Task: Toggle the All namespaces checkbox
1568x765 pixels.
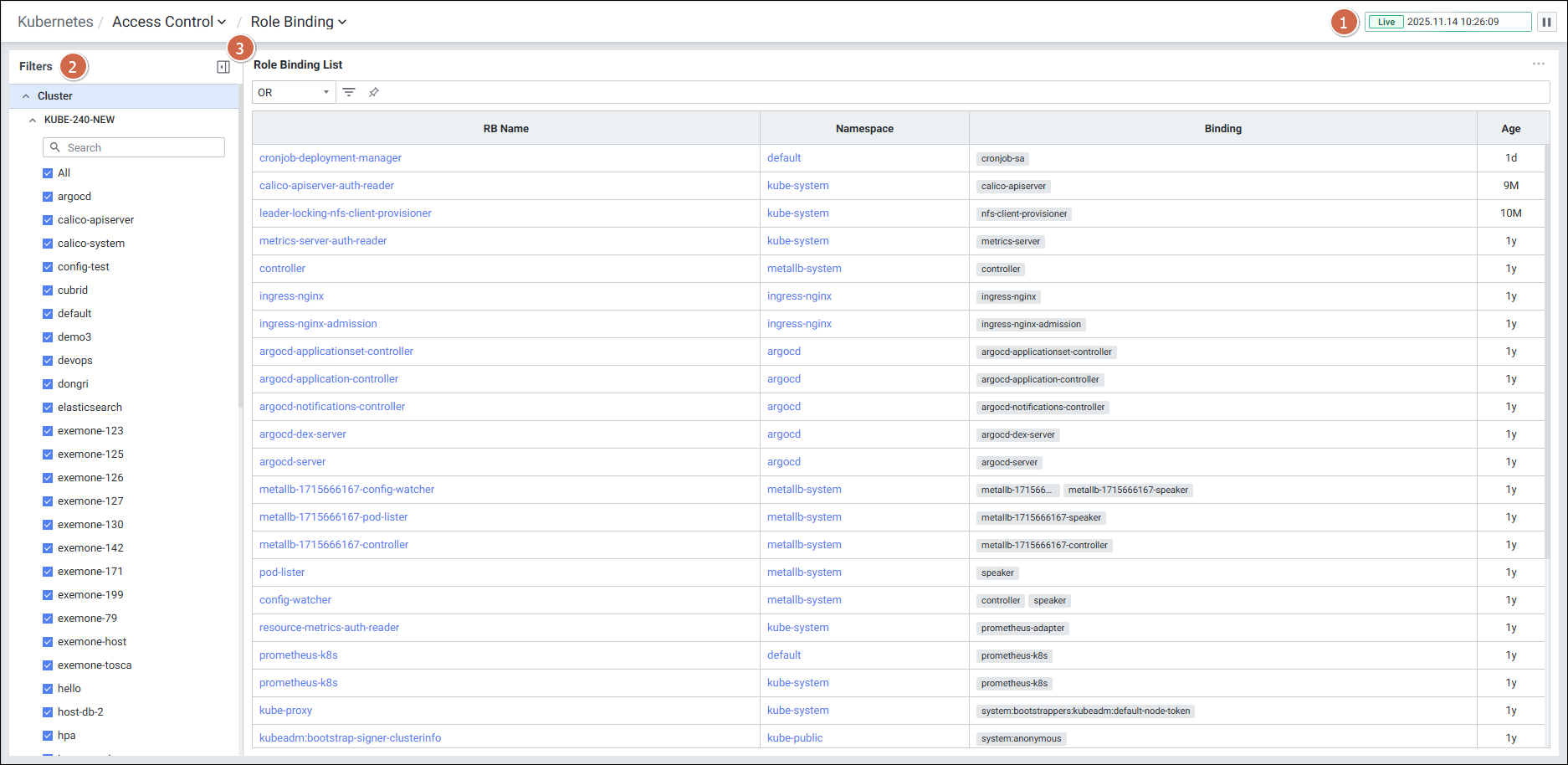Action: (48, 173)
